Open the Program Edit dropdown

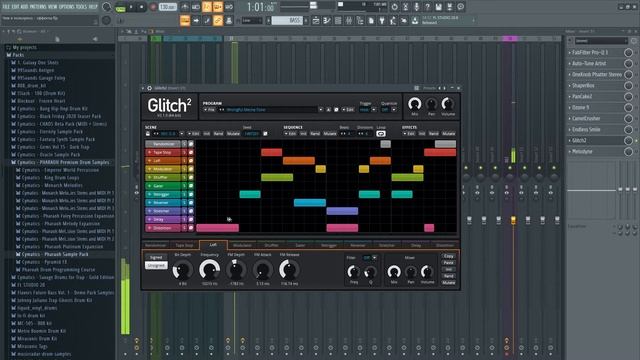[x=349, y=110]
